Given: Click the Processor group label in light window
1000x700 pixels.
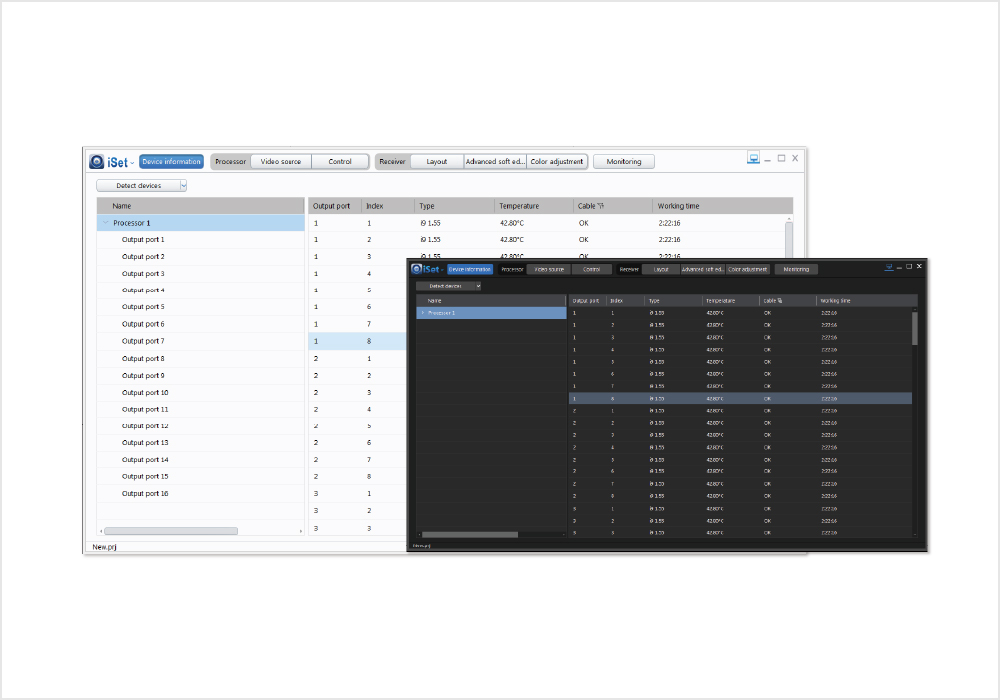Looking at the screenshot, I should coord(230,162).
